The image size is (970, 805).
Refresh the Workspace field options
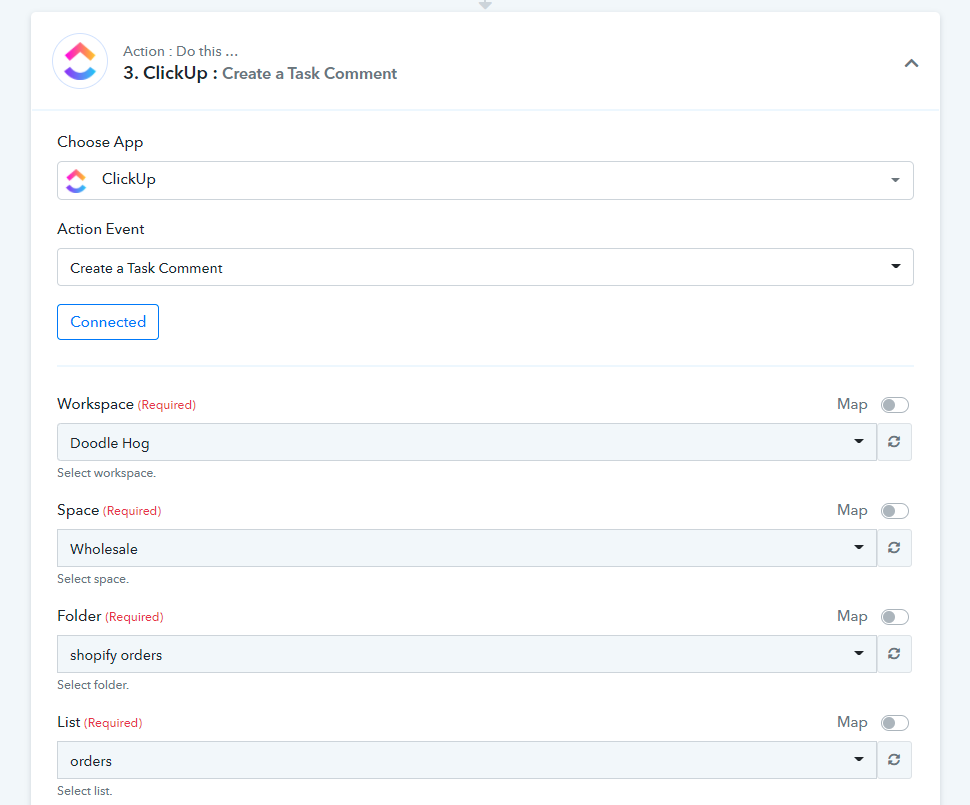[894, 442]
